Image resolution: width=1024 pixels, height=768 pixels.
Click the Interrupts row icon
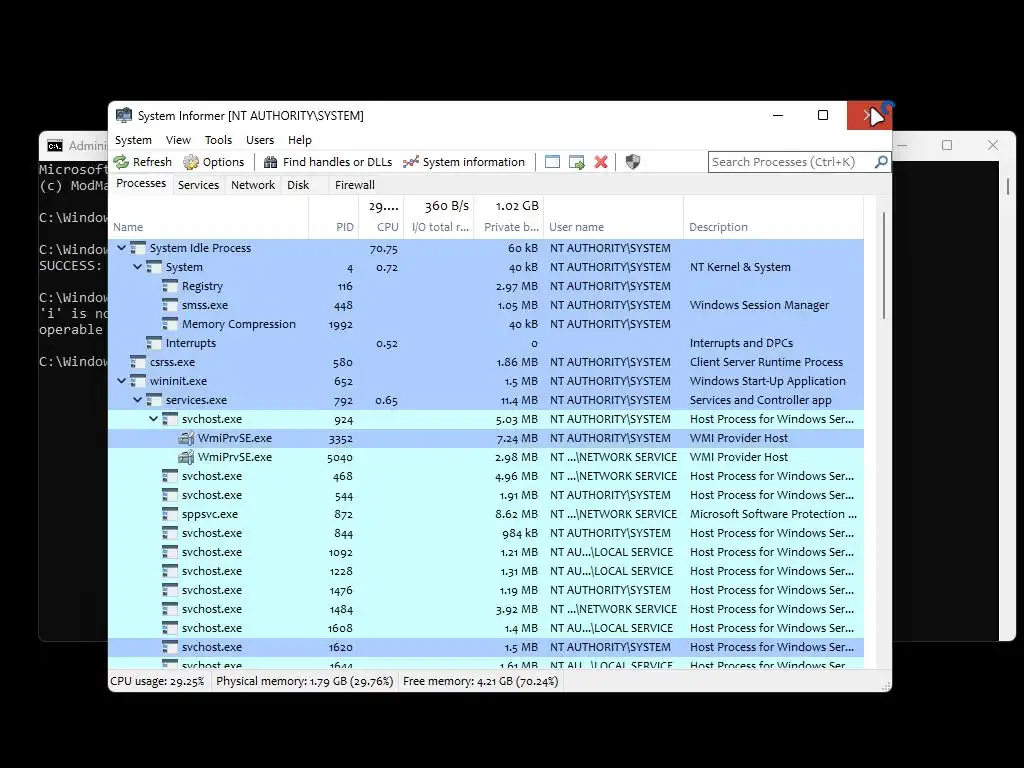[153, 343]
